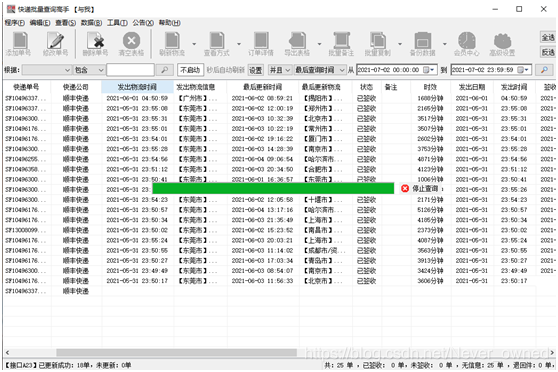Screen dimensions: 558x372
Task: Click the red 停止查询 stop query button
Action: (x=420, y=188)
